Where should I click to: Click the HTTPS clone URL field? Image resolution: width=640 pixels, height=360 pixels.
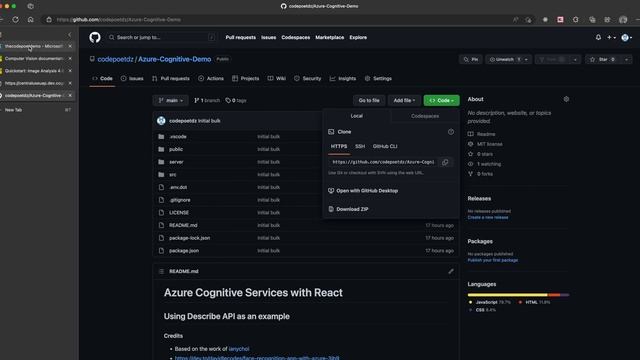(382, 162)
